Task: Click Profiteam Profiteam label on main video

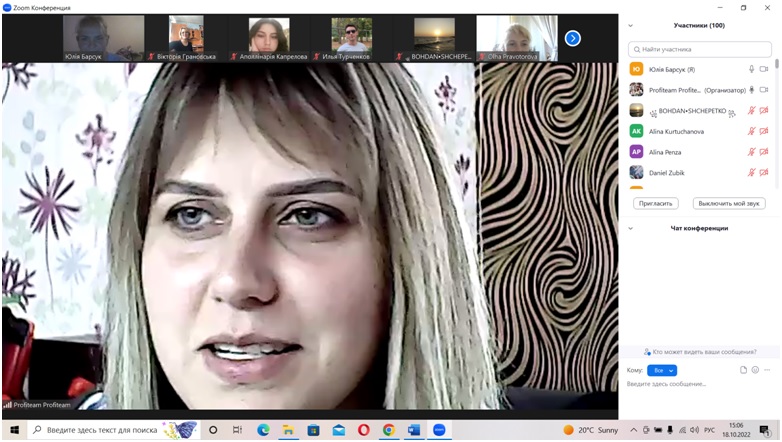Action: (42, 405)
